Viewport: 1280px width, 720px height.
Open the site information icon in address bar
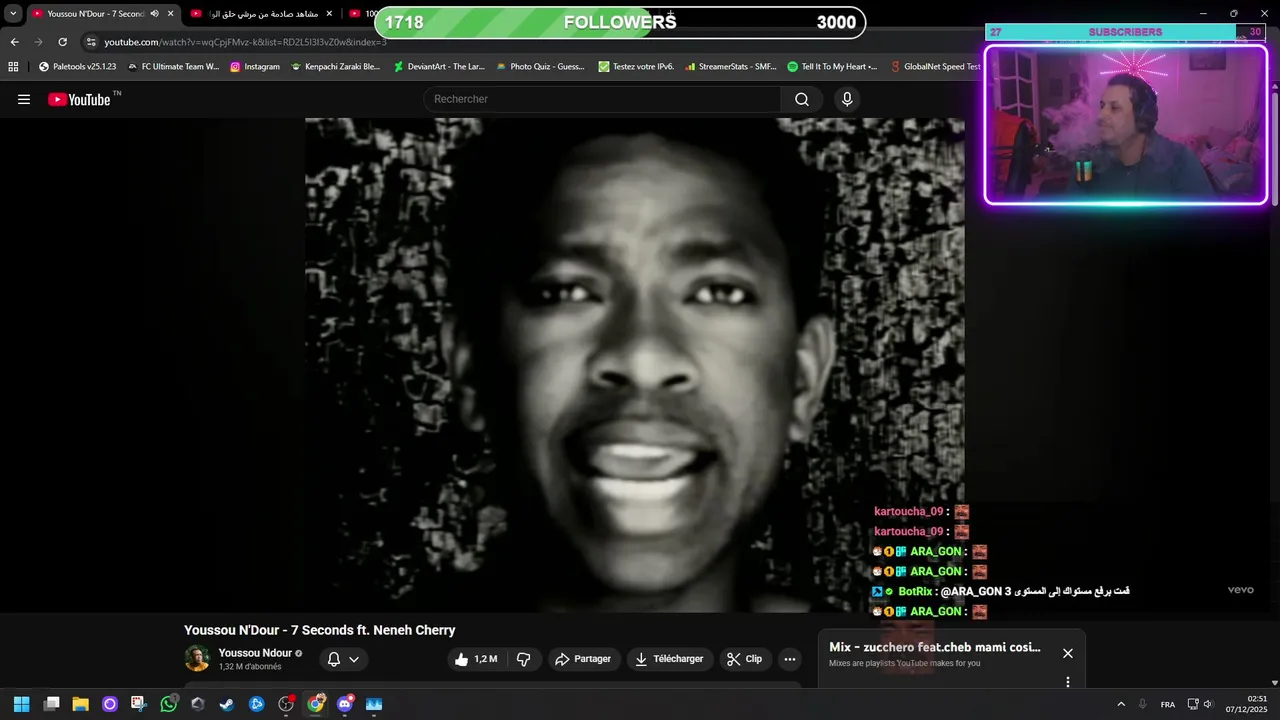[91, 42]
